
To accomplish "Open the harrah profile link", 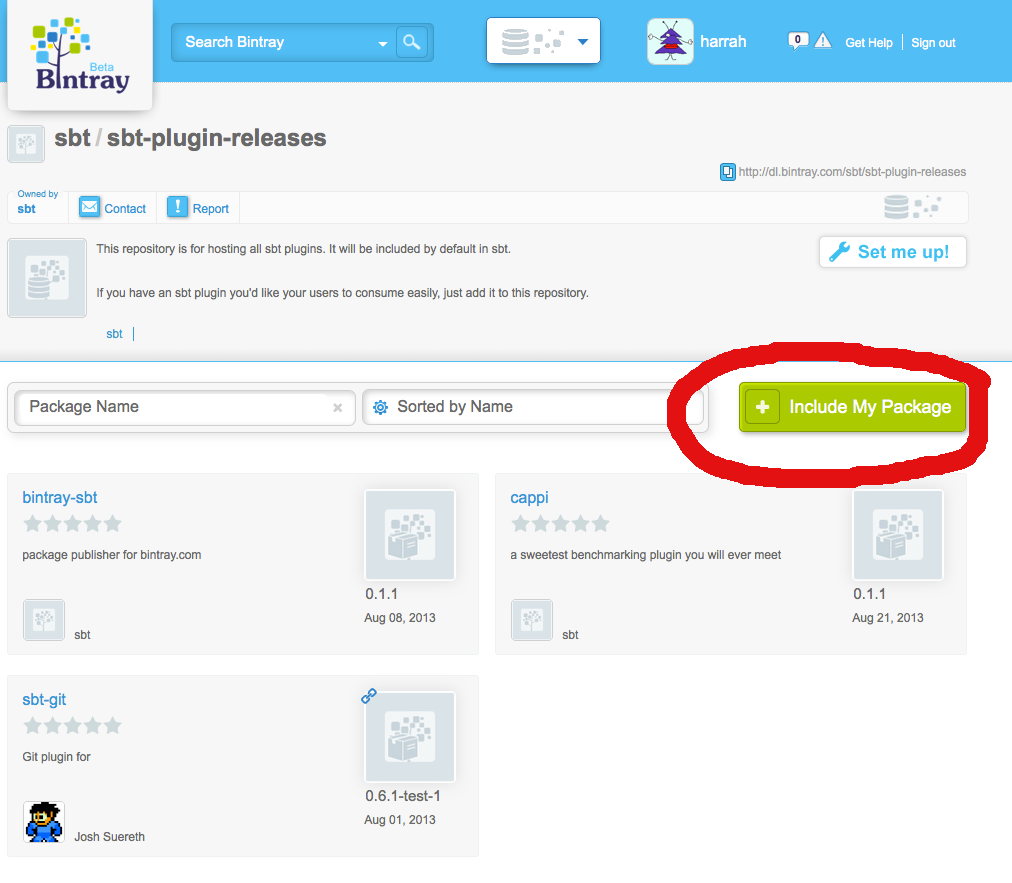I will point(723,42).
